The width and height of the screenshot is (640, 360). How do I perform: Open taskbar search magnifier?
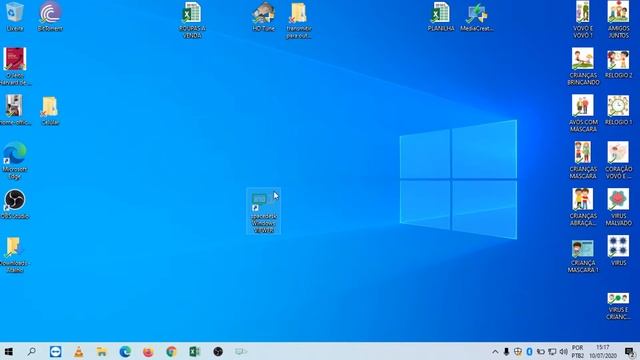(x=31, y=351)
